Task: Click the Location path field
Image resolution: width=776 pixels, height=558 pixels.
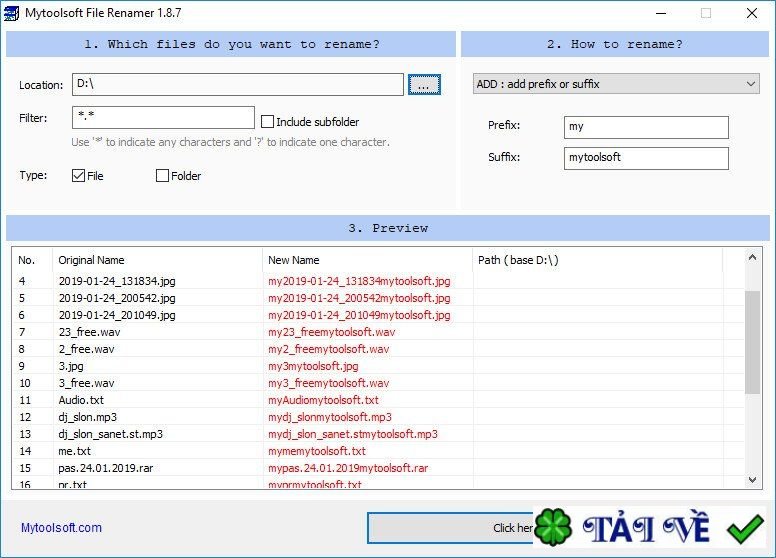Action: pyautogui.click(x=238, y=85)
